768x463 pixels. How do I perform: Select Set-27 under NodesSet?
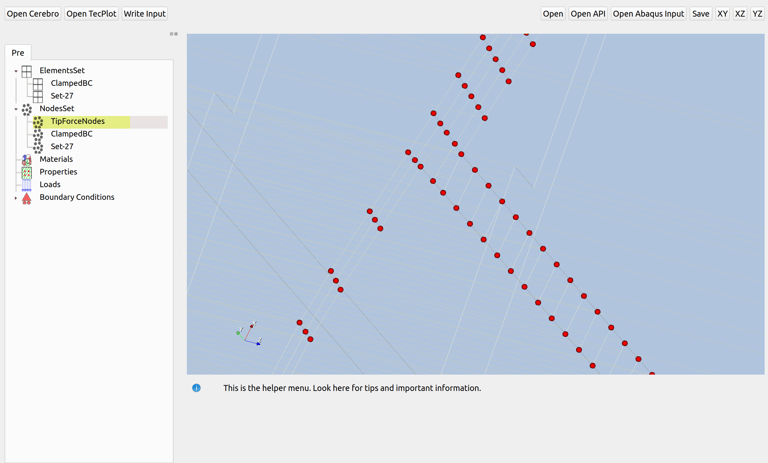pos(62,147)
